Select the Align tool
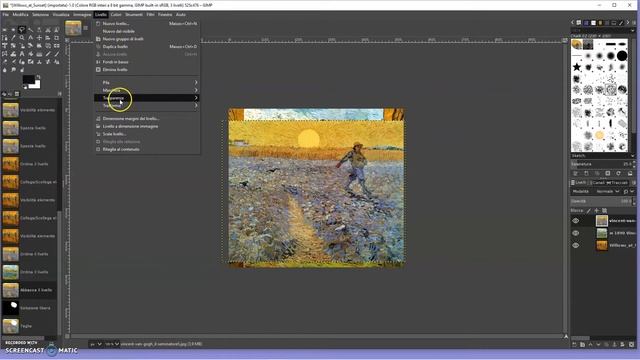 point(48,38)
